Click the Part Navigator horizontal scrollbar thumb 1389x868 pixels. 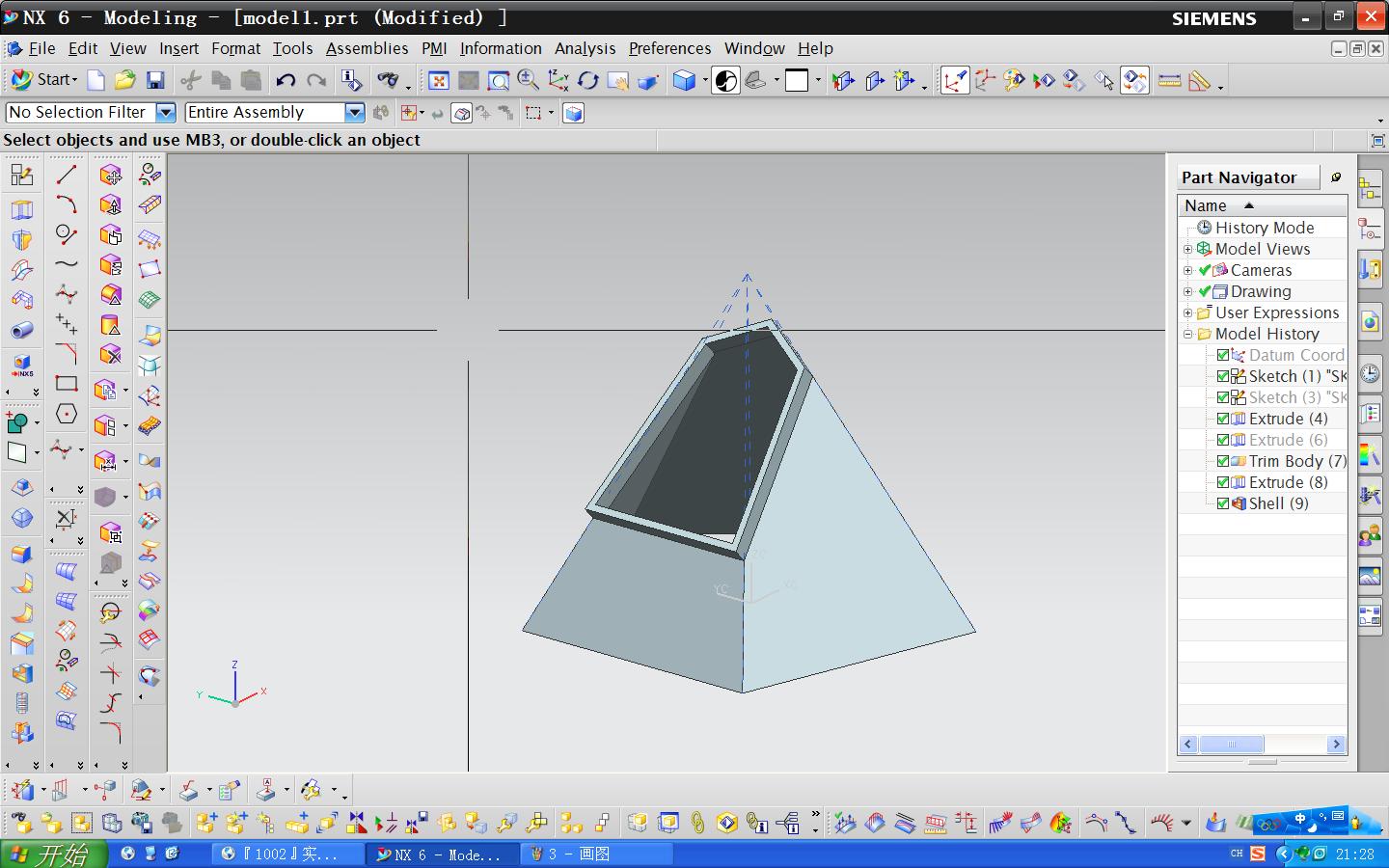tap(1231, 744)
